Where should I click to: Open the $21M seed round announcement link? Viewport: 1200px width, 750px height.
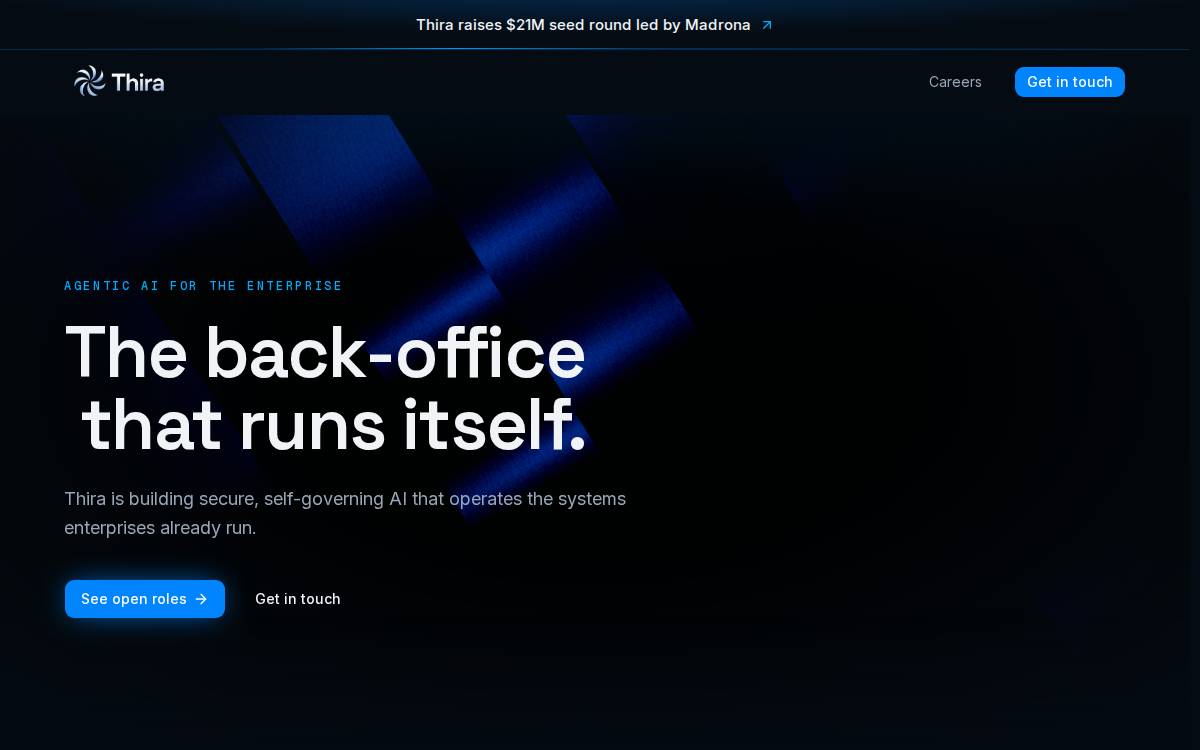595,25
